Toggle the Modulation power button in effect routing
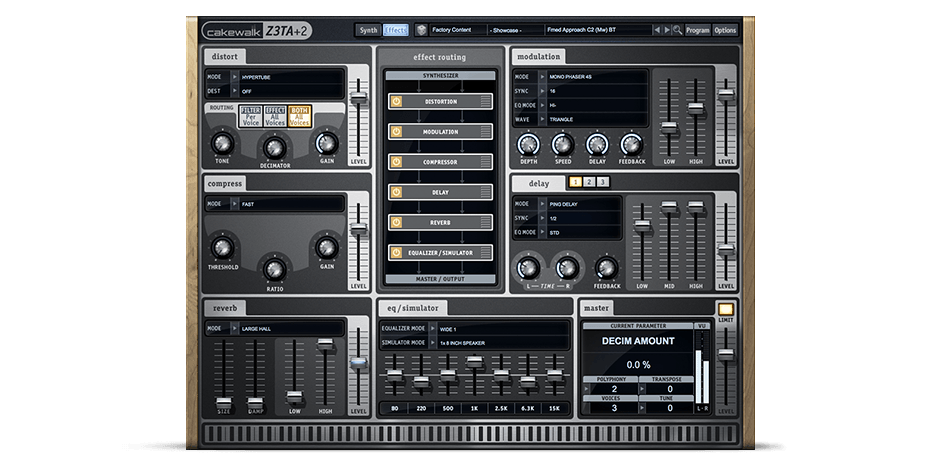Image resolution: width=940 pixels, height=470 pixels. (396, 132)
